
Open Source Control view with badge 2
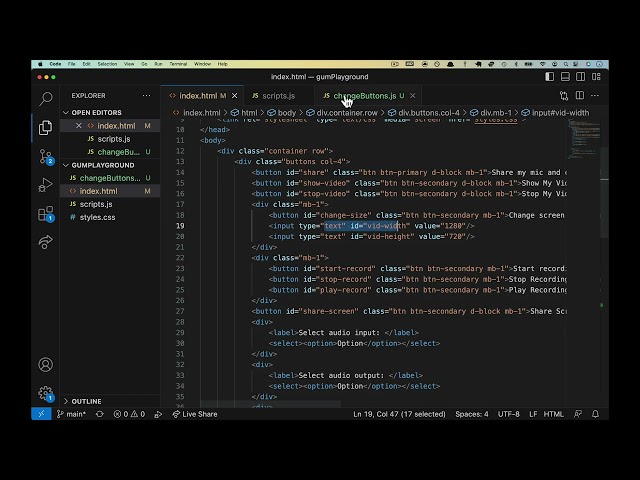[46, 156]
